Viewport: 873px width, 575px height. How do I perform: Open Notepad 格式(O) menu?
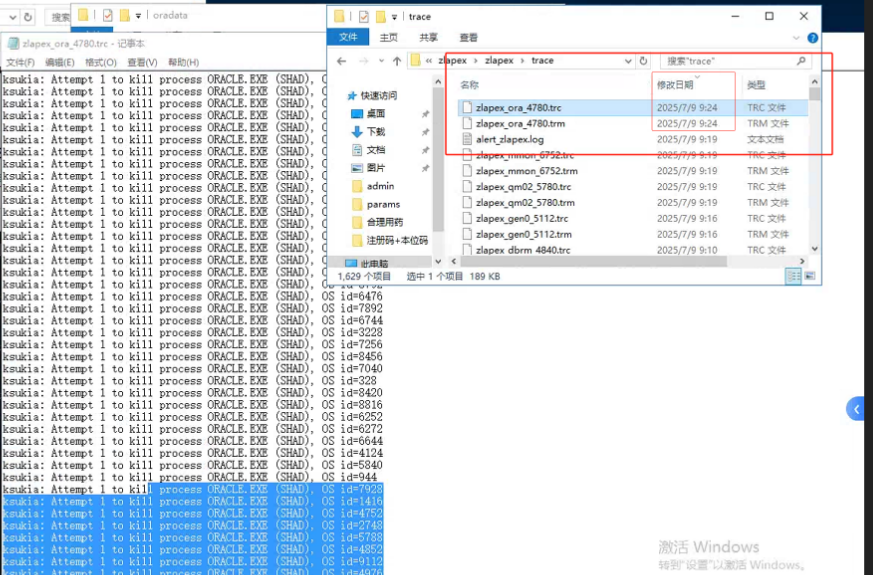(101, 62)
